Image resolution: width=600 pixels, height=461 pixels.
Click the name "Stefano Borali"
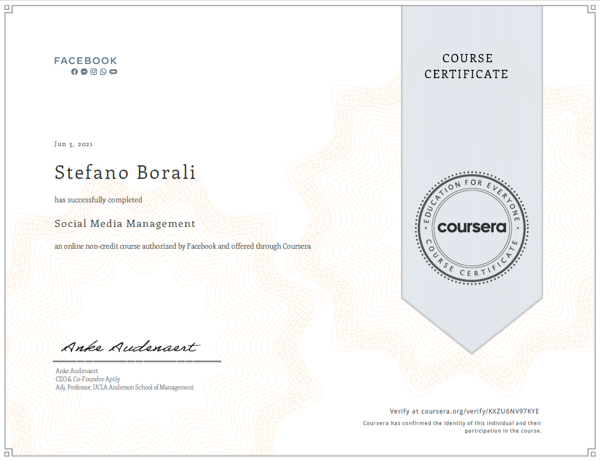[125, 172]
